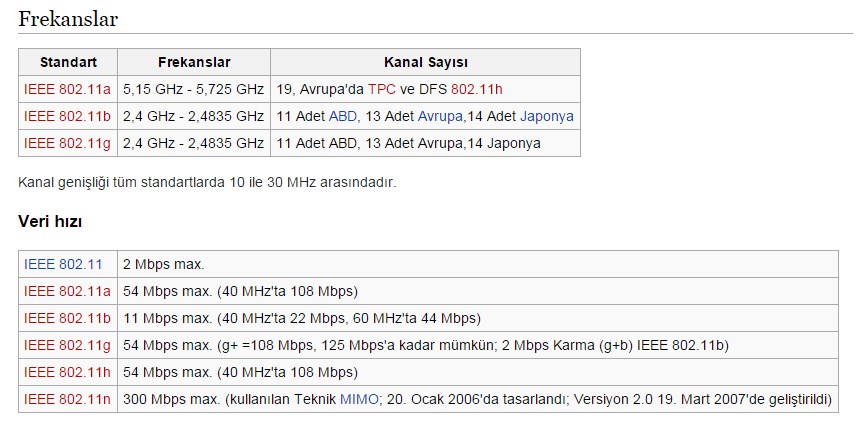Click IEEE 802.11a in Veri hızı table
This screenshot has width=860, height=423.
coord(67,291)
